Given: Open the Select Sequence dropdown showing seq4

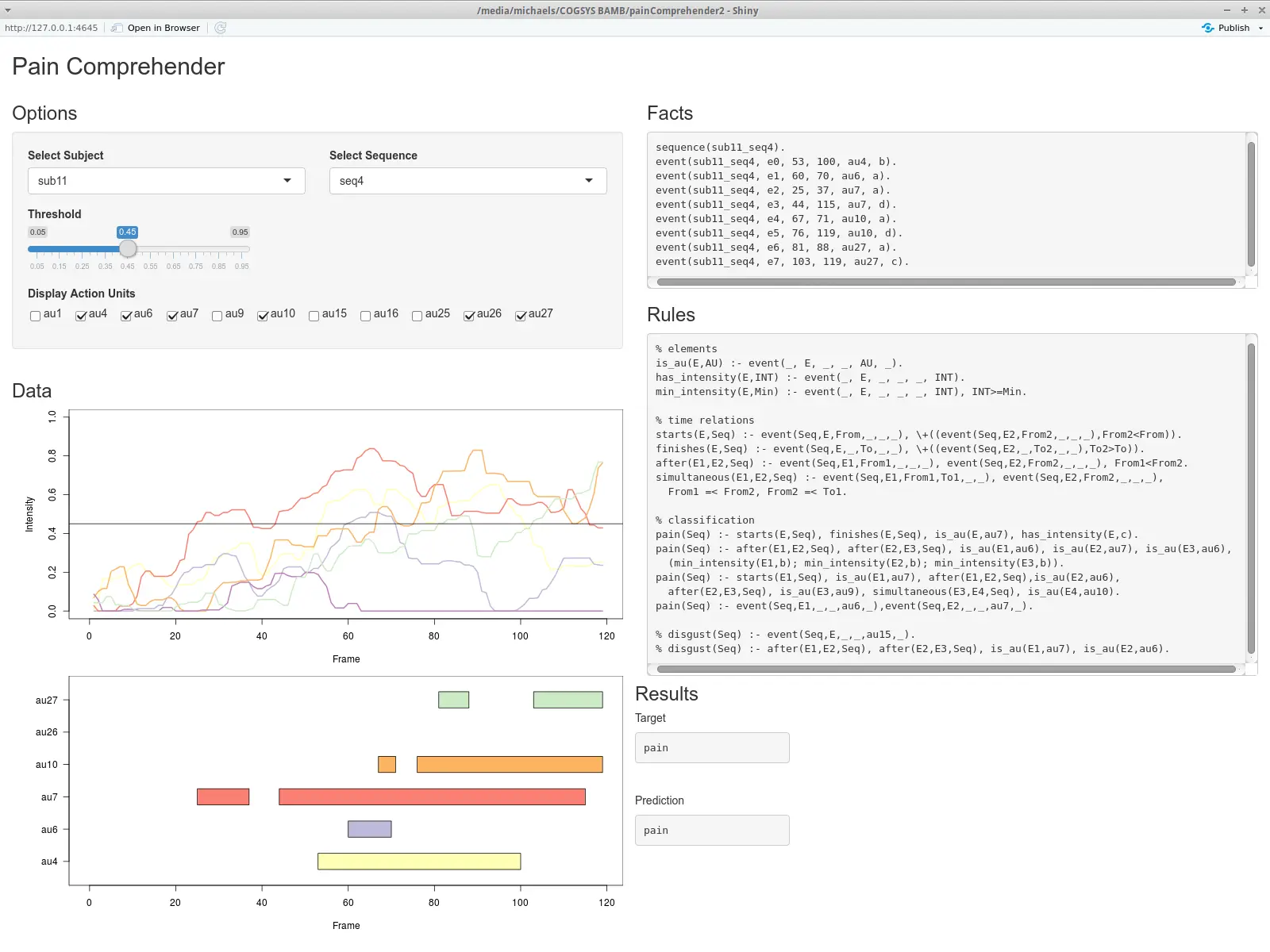Looking at the screenshot, I should (468, 181).
